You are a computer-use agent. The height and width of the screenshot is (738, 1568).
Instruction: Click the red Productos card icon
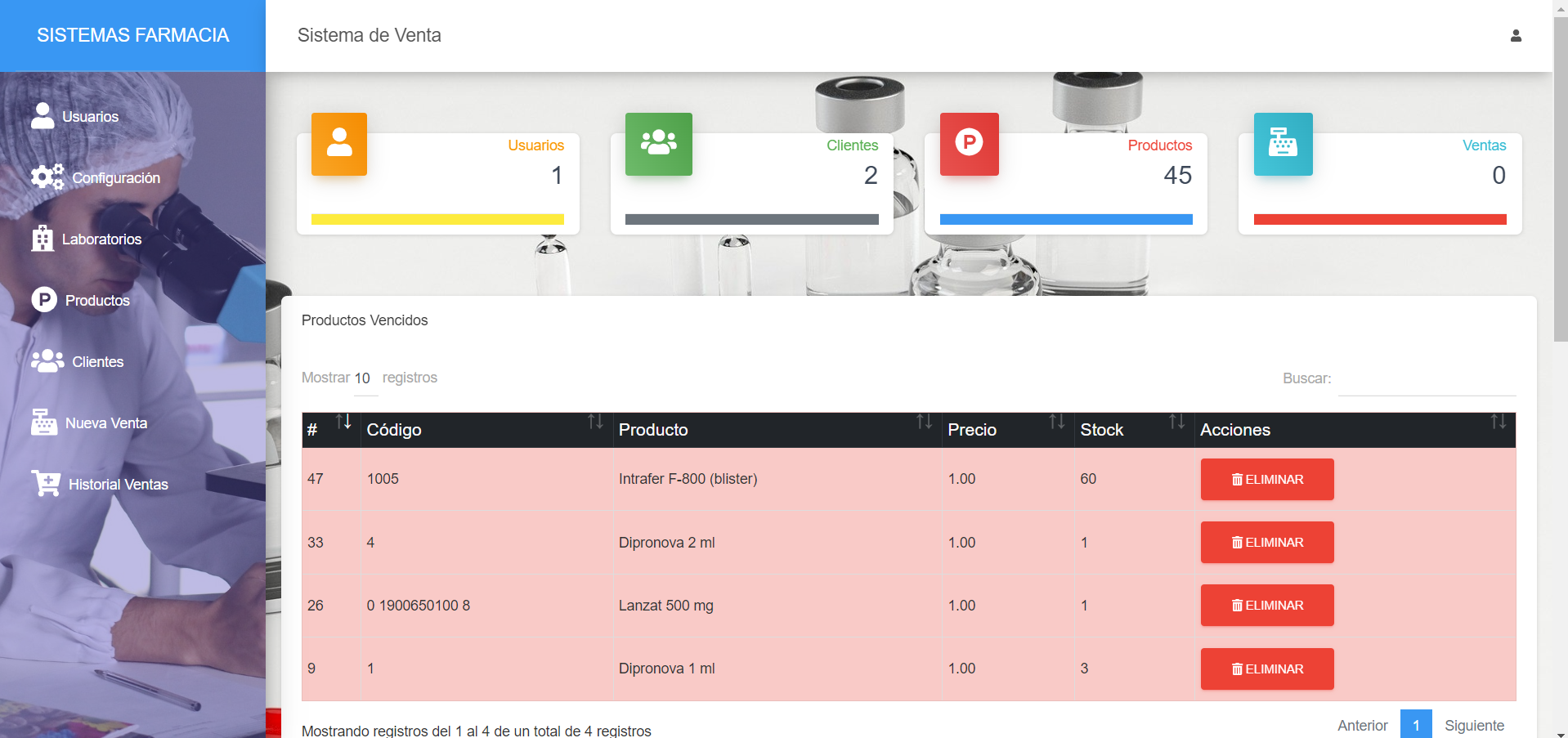point(969,143)
